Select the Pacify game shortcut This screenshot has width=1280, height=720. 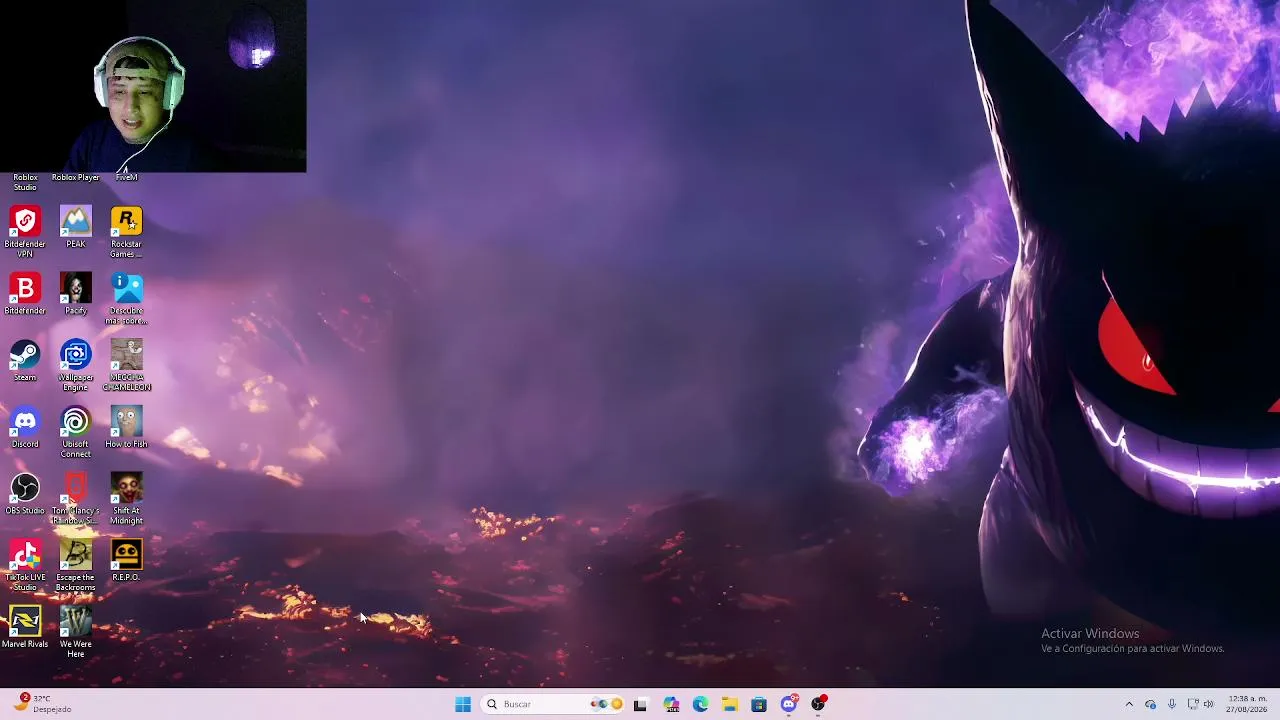pos(75,294)
